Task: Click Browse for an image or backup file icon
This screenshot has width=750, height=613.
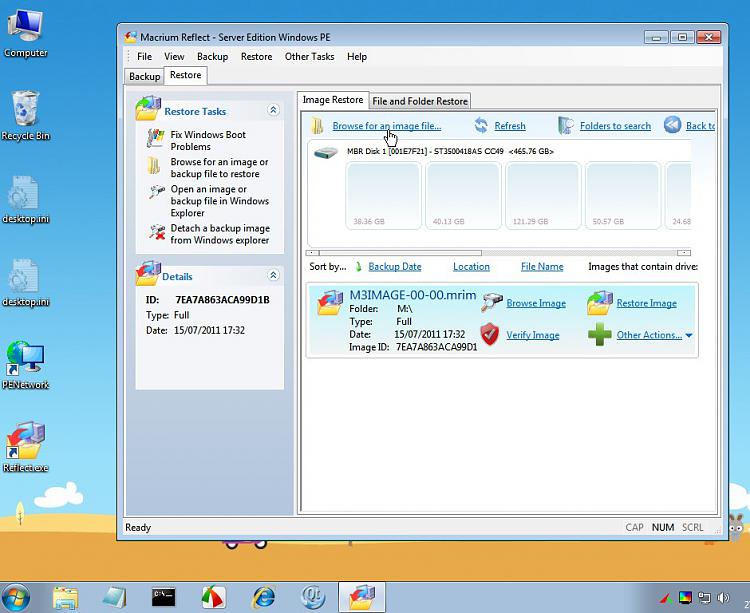Action: [x=154, y=165]
